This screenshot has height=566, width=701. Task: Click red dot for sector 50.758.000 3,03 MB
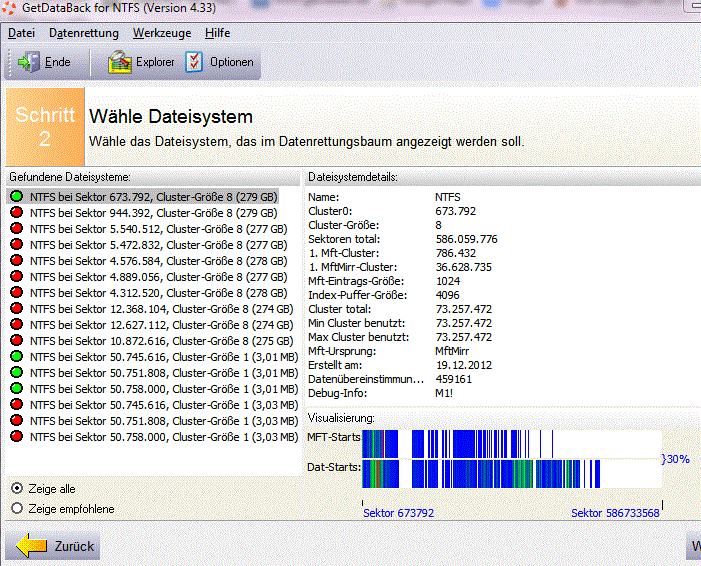point(16,437)
